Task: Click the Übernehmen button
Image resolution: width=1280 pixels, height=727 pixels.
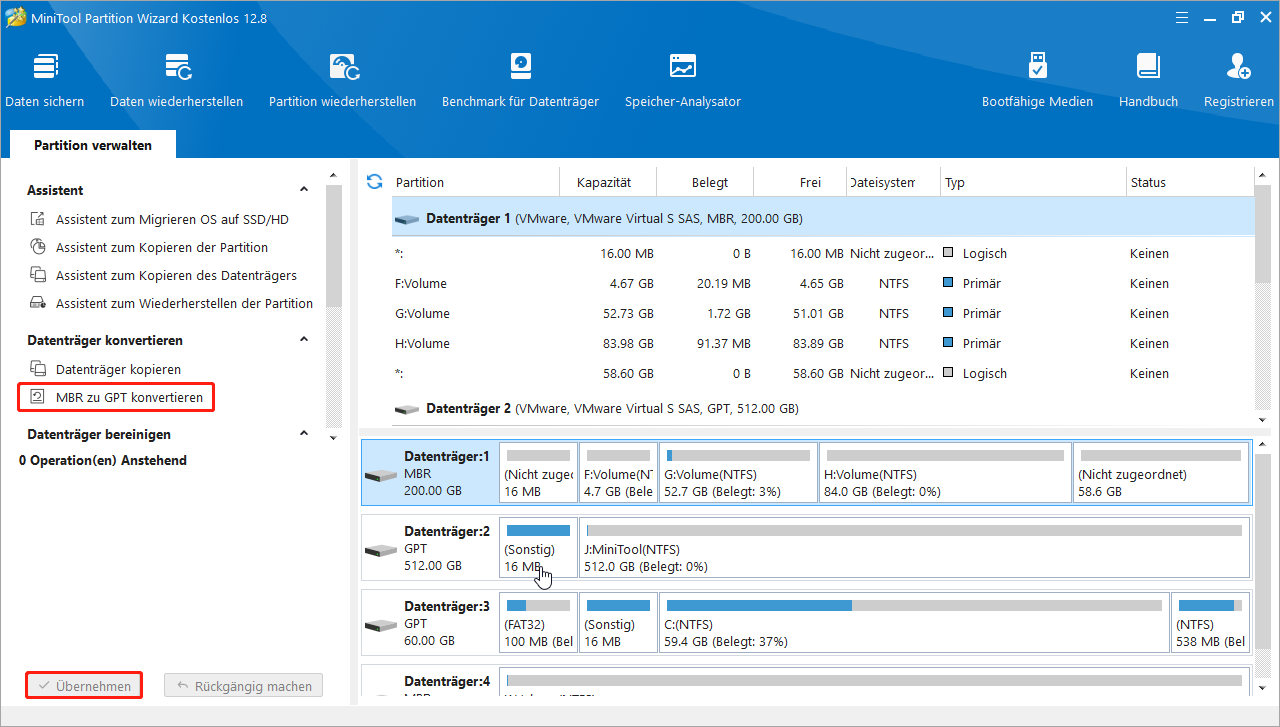Action: click(83, 686)
